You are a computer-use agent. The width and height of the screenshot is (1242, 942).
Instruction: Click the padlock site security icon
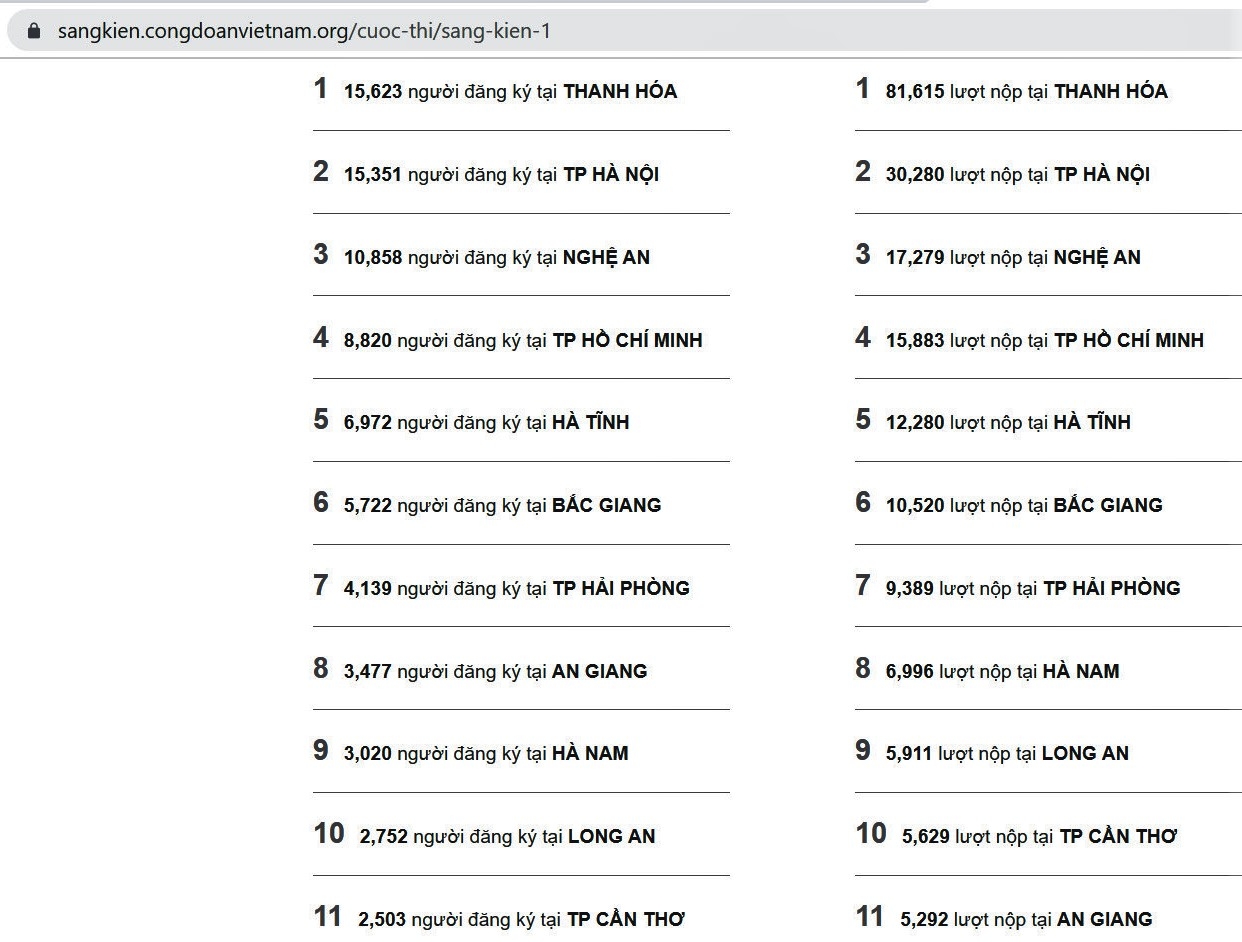coord(34,31)
